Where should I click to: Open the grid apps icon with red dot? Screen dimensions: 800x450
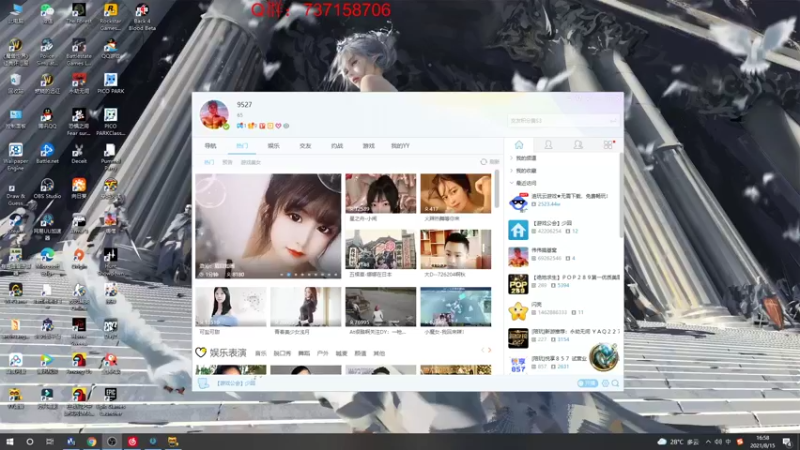coord(608,145)
